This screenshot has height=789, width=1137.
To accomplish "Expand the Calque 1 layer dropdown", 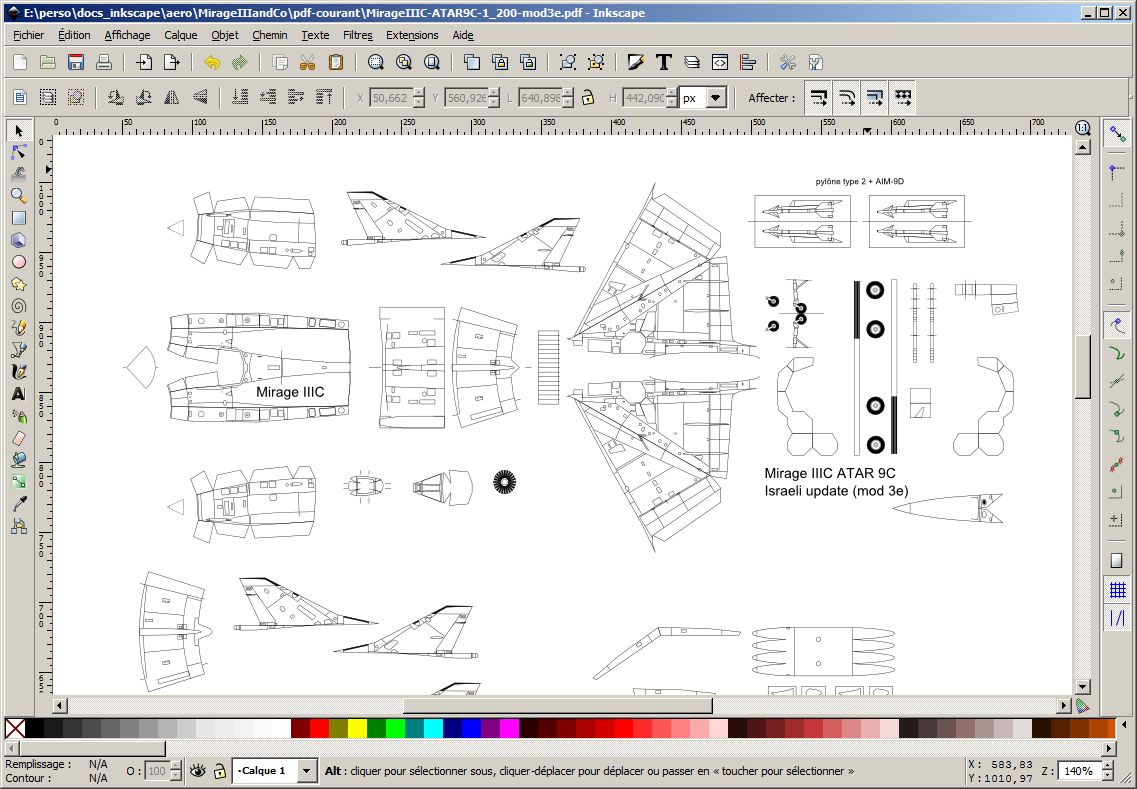I will coord(307,771).
